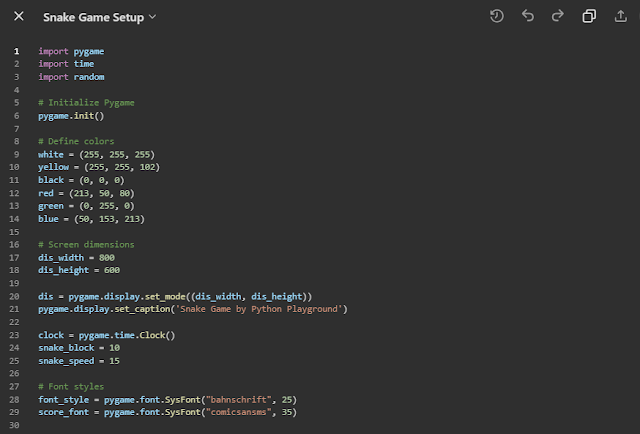Redo the last undone edit
The width and height of the screenshot is (640, 434).
tap(558, 16)
